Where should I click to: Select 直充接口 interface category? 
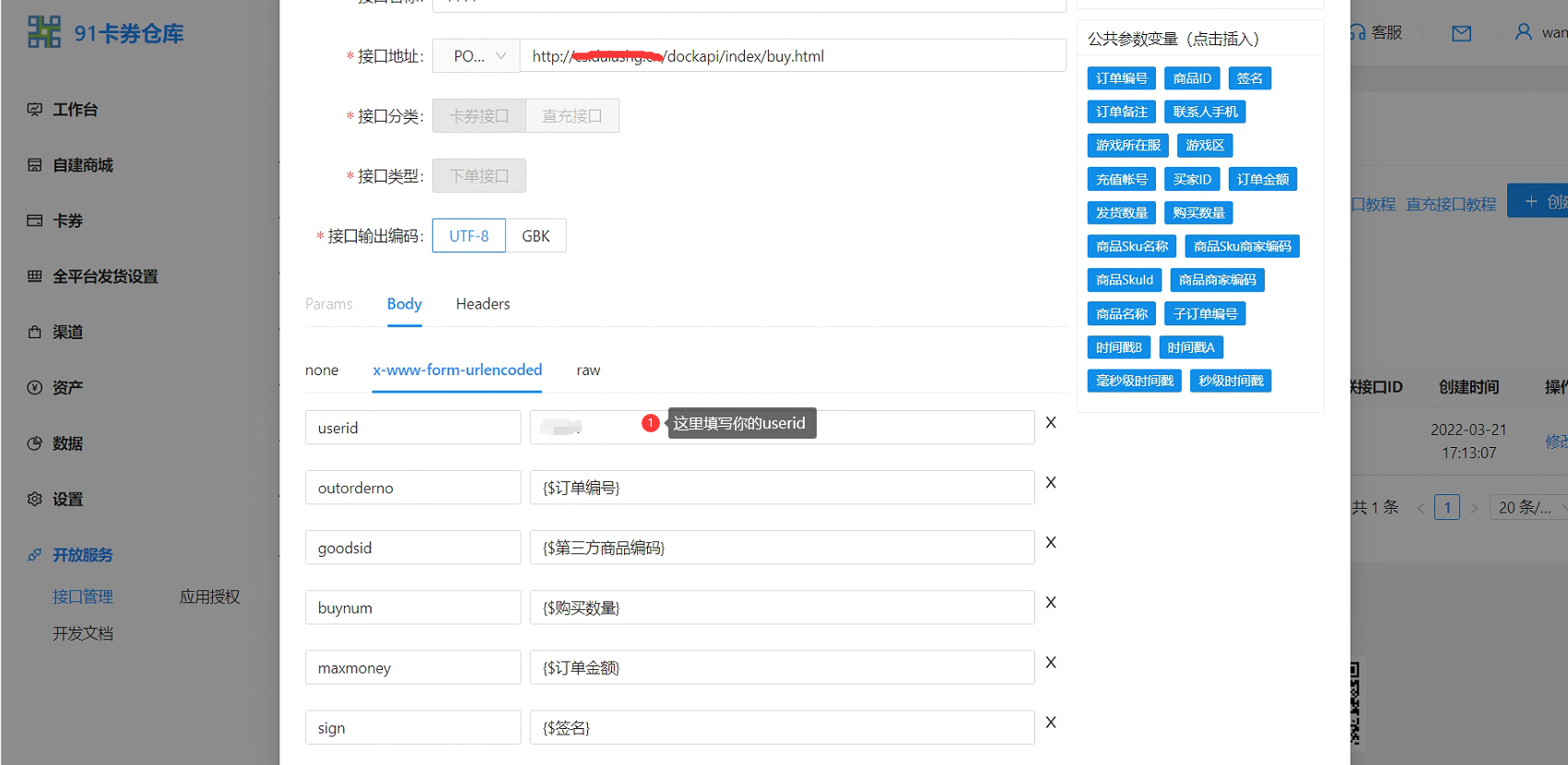pos(572,116)
